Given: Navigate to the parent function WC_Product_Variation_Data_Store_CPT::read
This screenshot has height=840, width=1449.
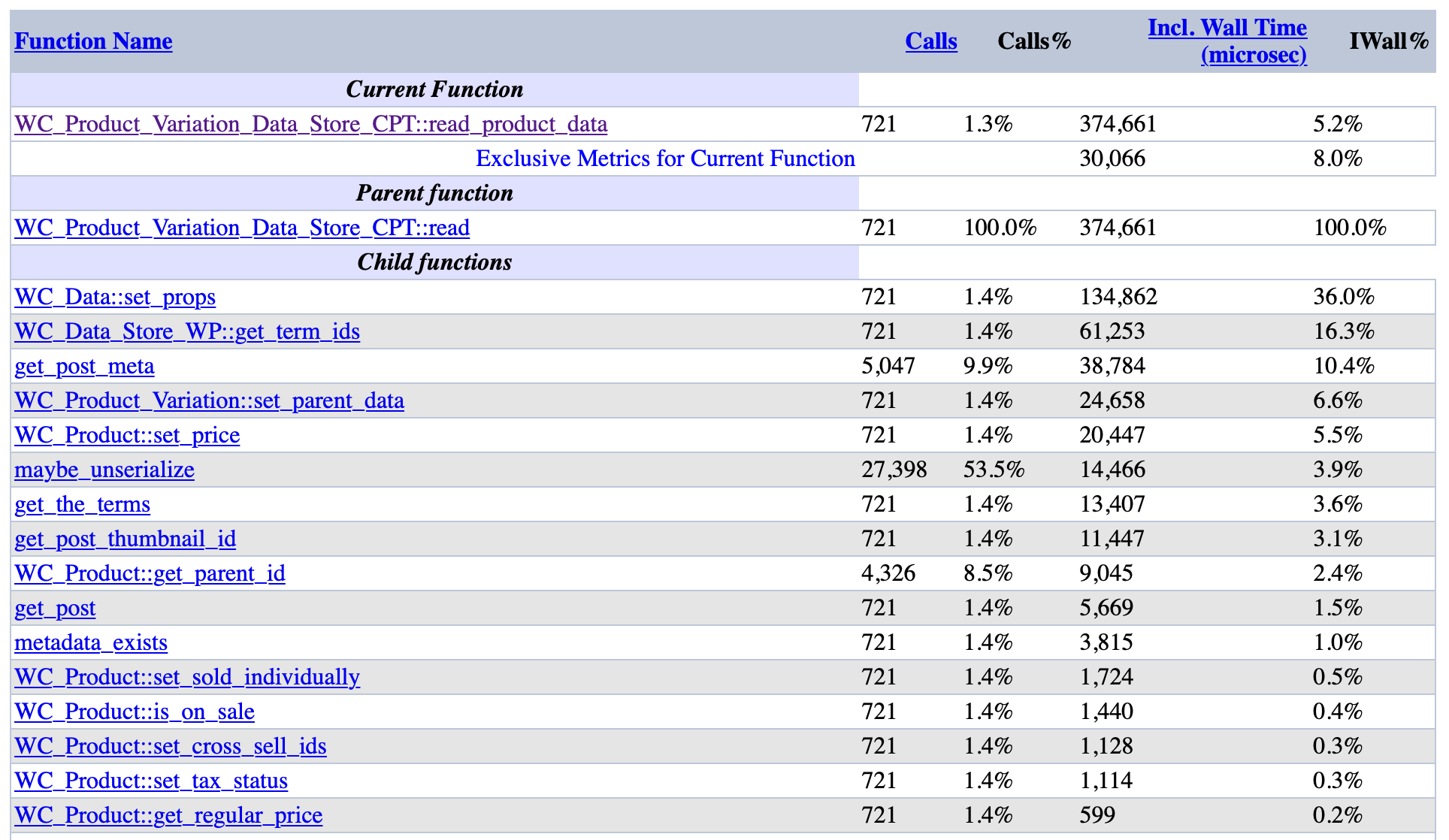Looking at the screenshot, I should (x=241, y=228).
